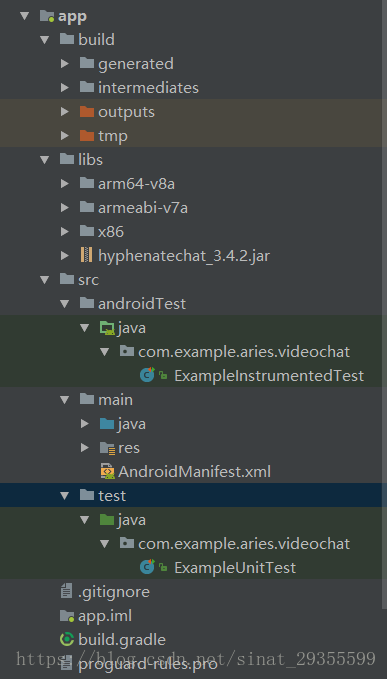The image size is (387, 679).
Task: Click the src folder icon
Action: tap(66, 279)
